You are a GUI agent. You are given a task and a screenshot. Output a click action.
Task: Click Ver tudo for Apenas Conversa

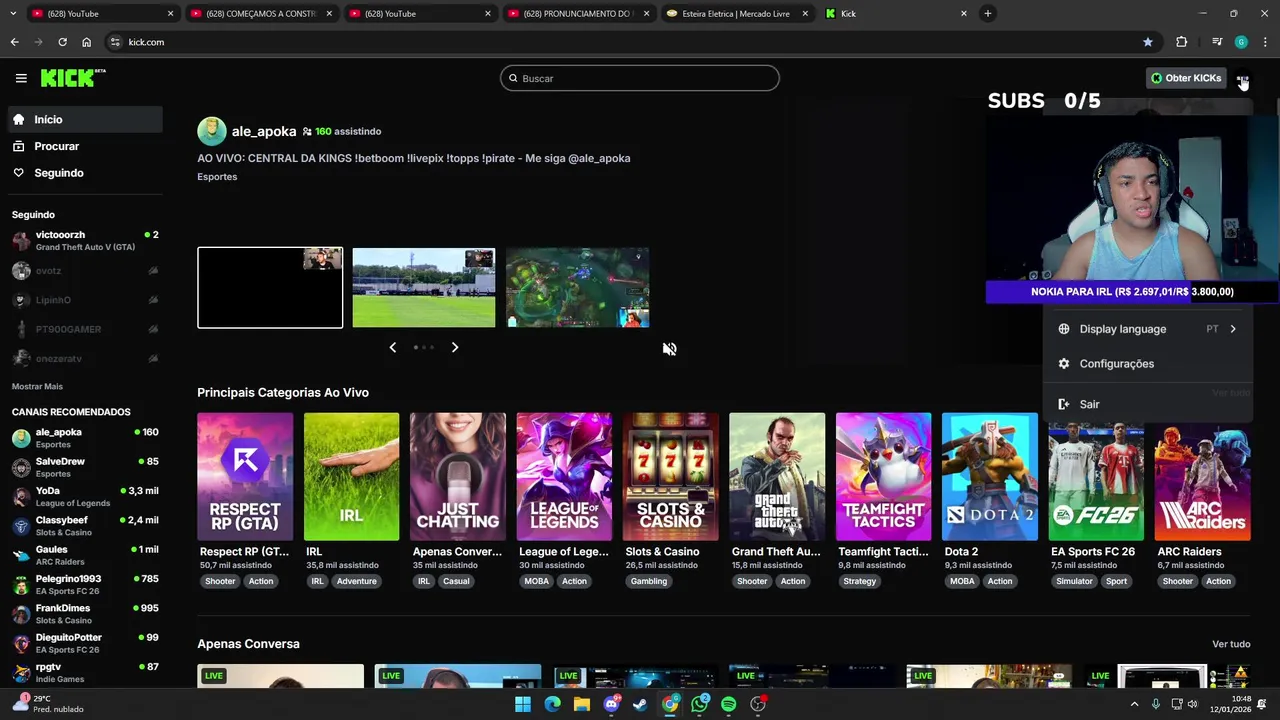1231,644
